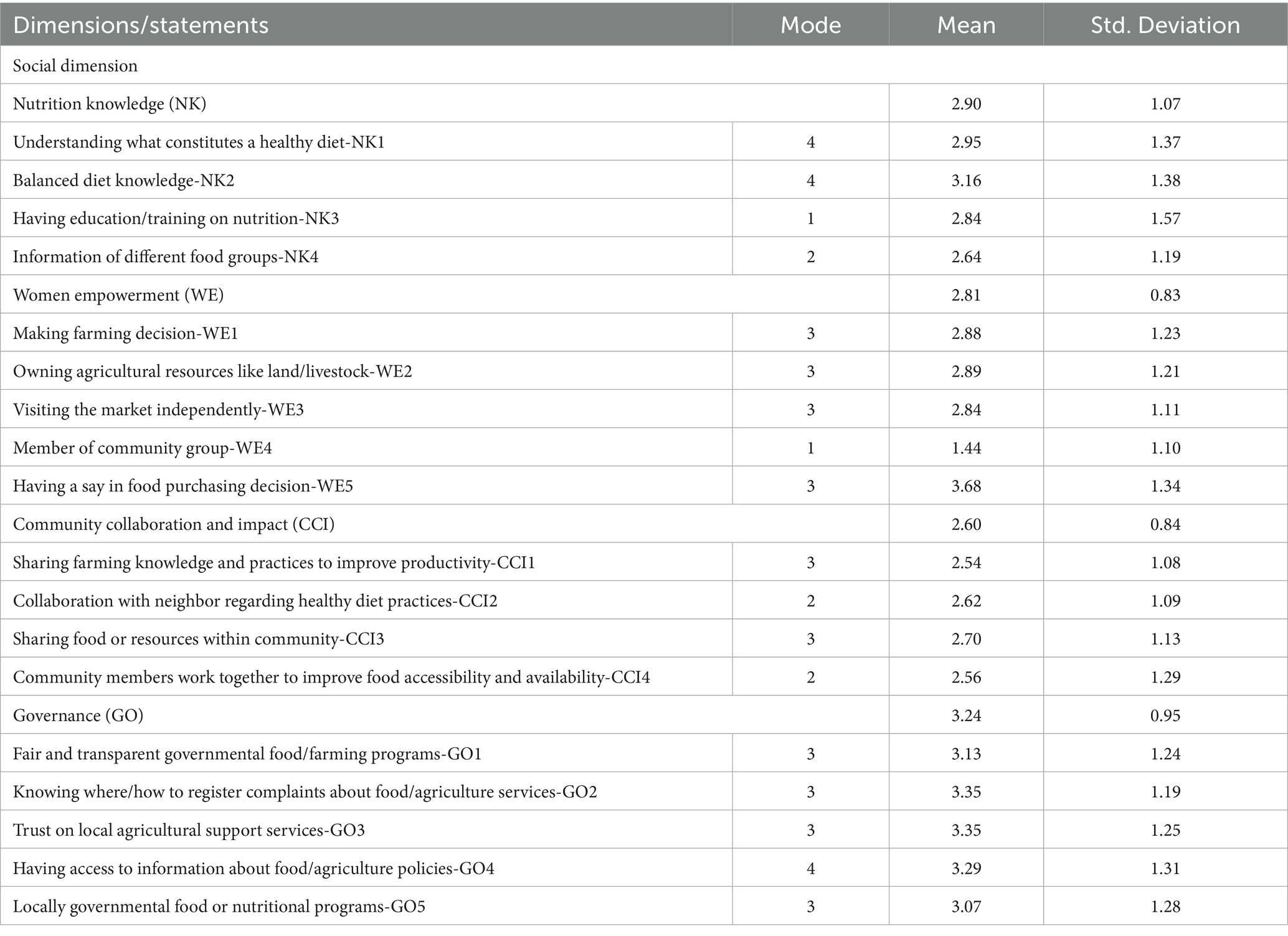Image resolution: width=1288 pixels, height=936 pixels.
Task: Click mean 3.07 in the GO5 row
Action: [966, 907]
